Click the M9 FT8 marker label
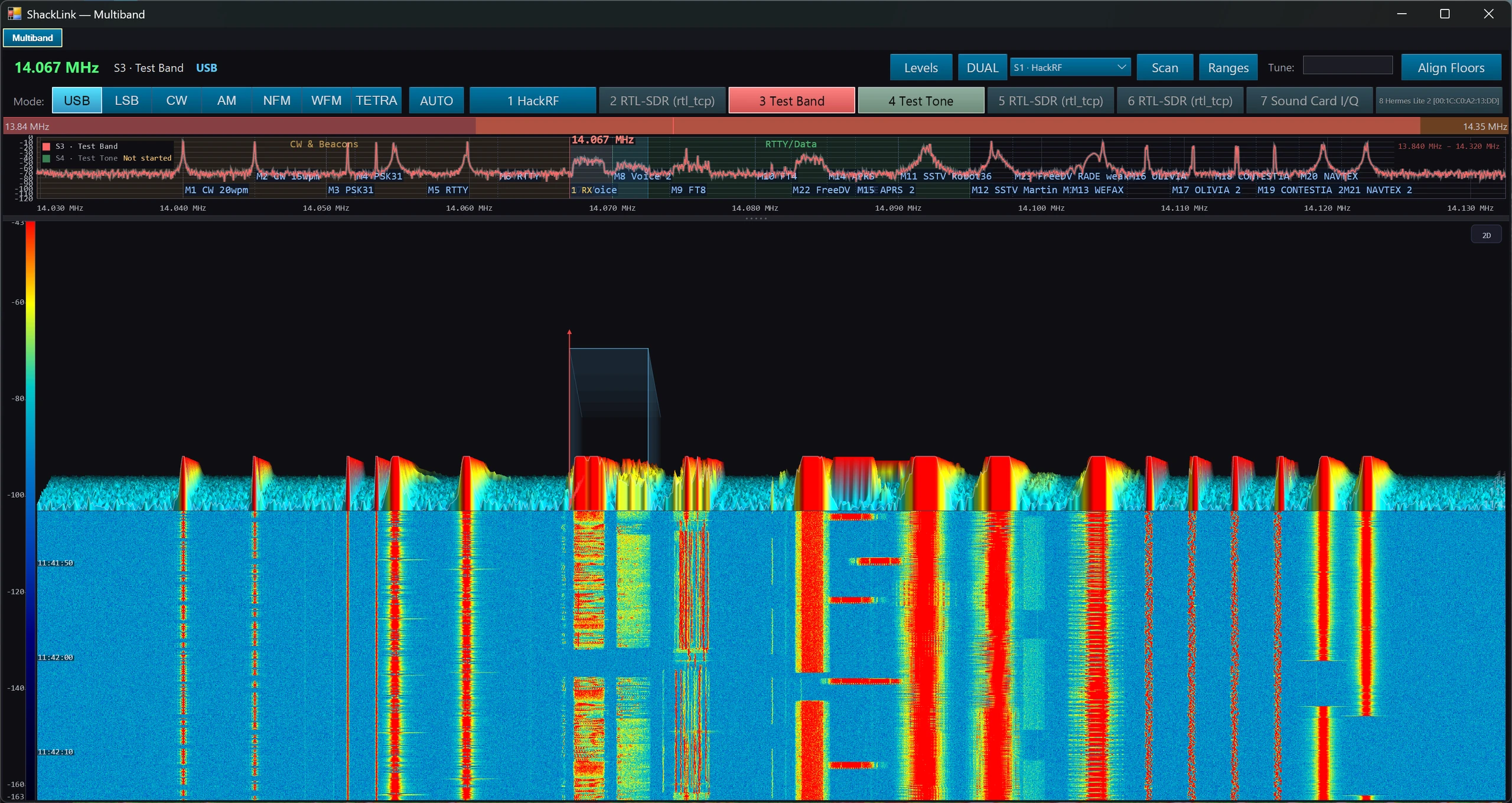1512x803 pixels. pyautogui.click(x=688, y=190)
